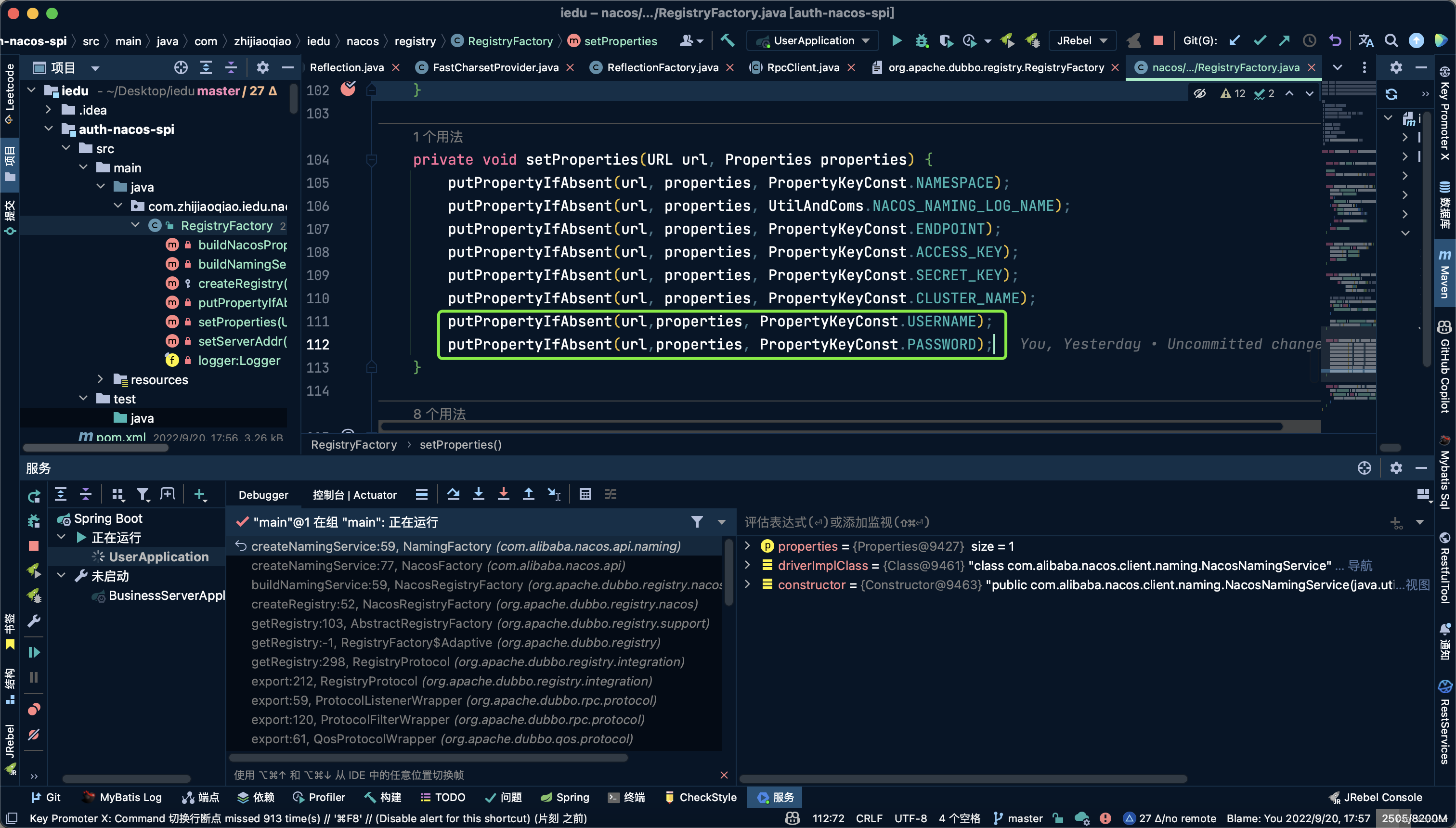The image size is (1456, 828).
Task: Click the Build project hammer icon
Action: pos(728,40)
